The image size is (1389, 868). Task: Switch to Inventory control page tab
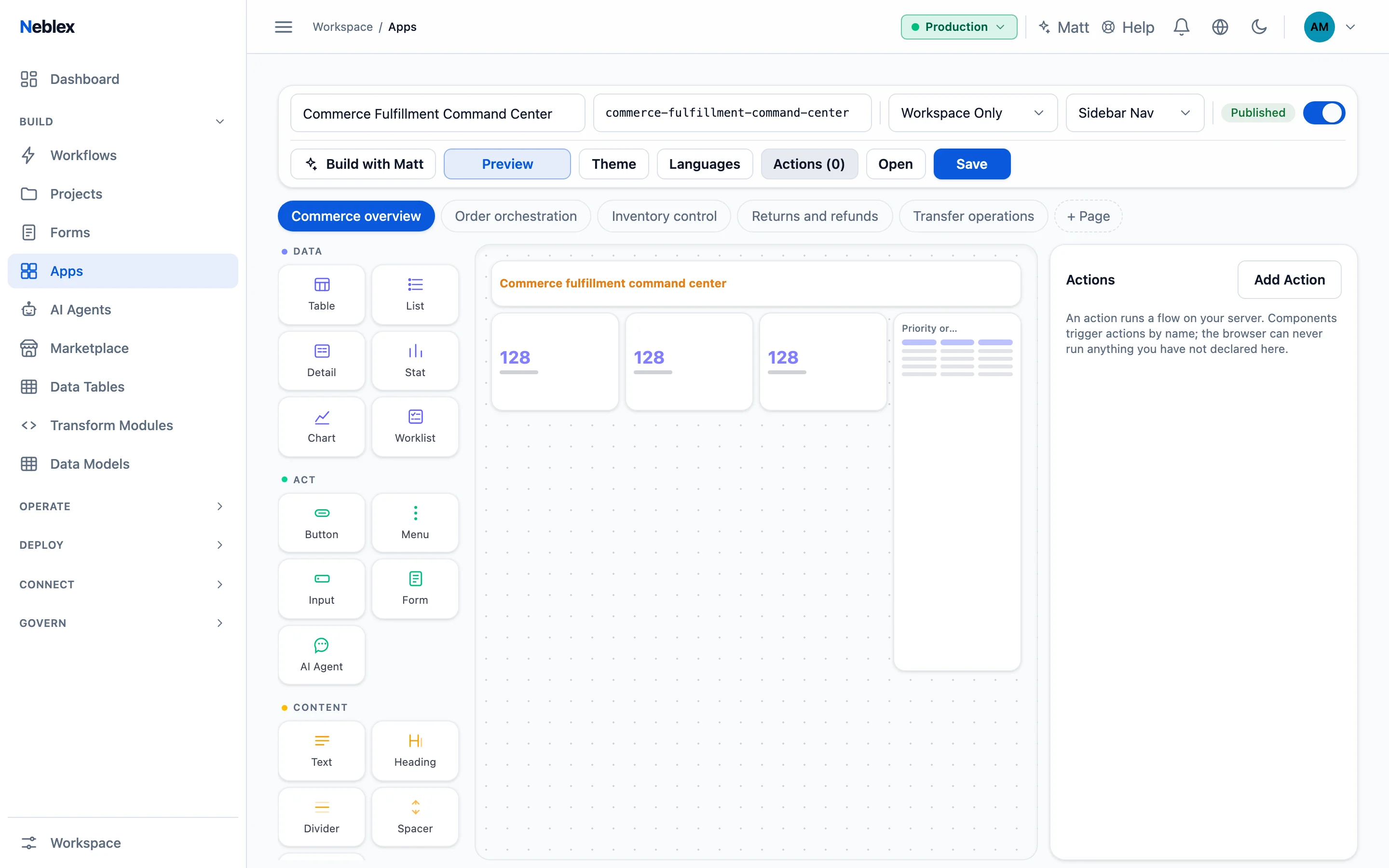pos(664,217)
